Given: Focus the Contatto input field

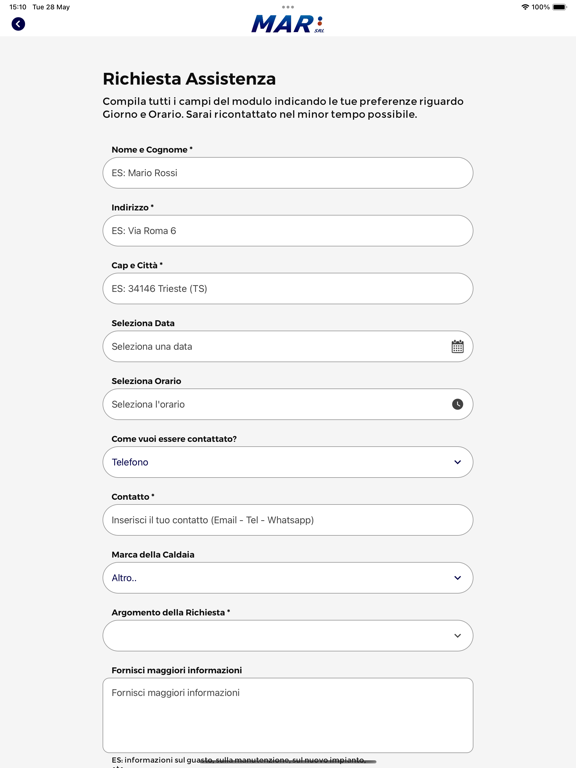Looking at the screenshot, I should pyautogui.click(x=288, y=520).
